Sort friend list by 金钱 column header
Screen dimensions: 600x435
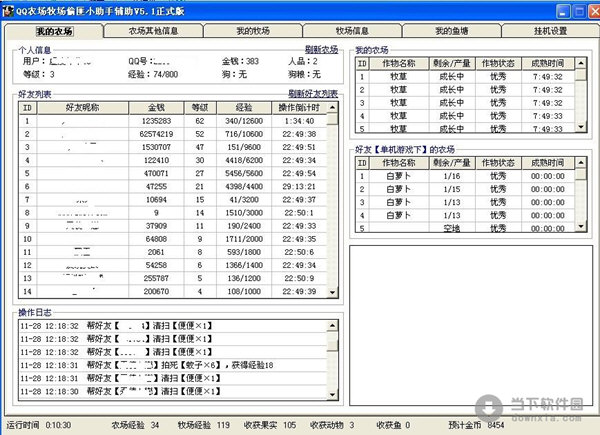point(155,106)
